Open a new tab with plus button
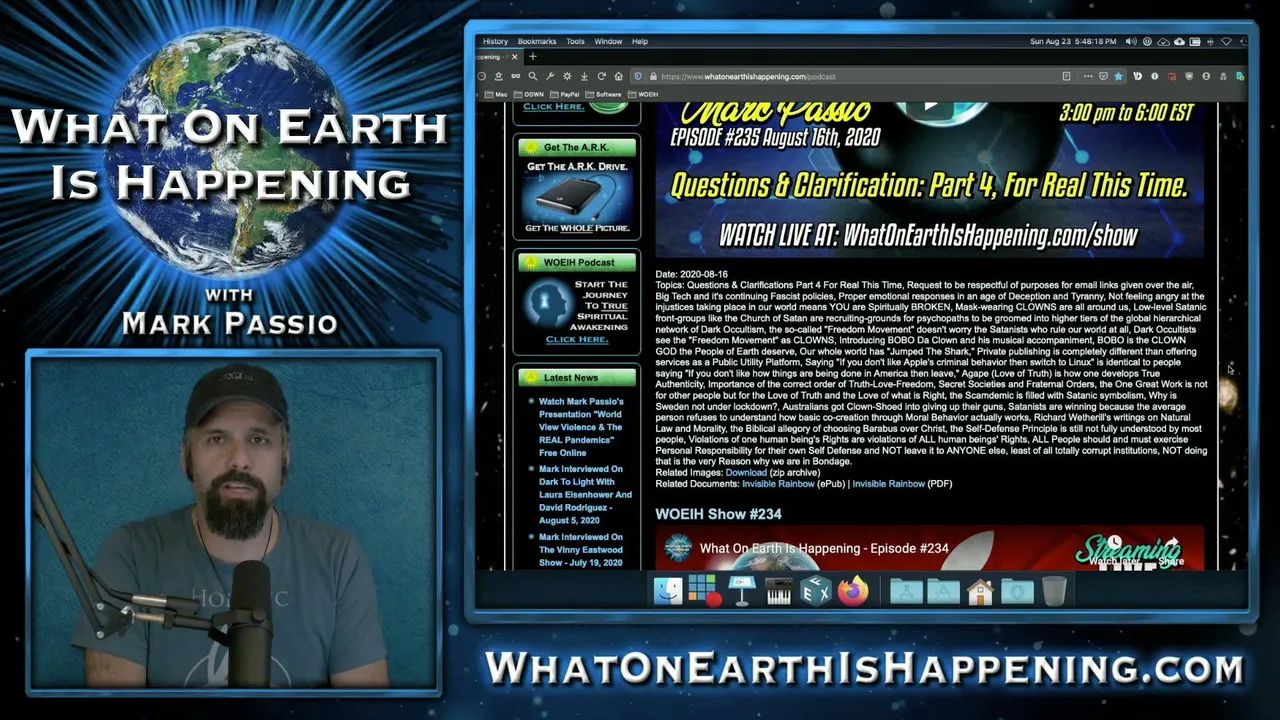 click(x=532, y=57)
